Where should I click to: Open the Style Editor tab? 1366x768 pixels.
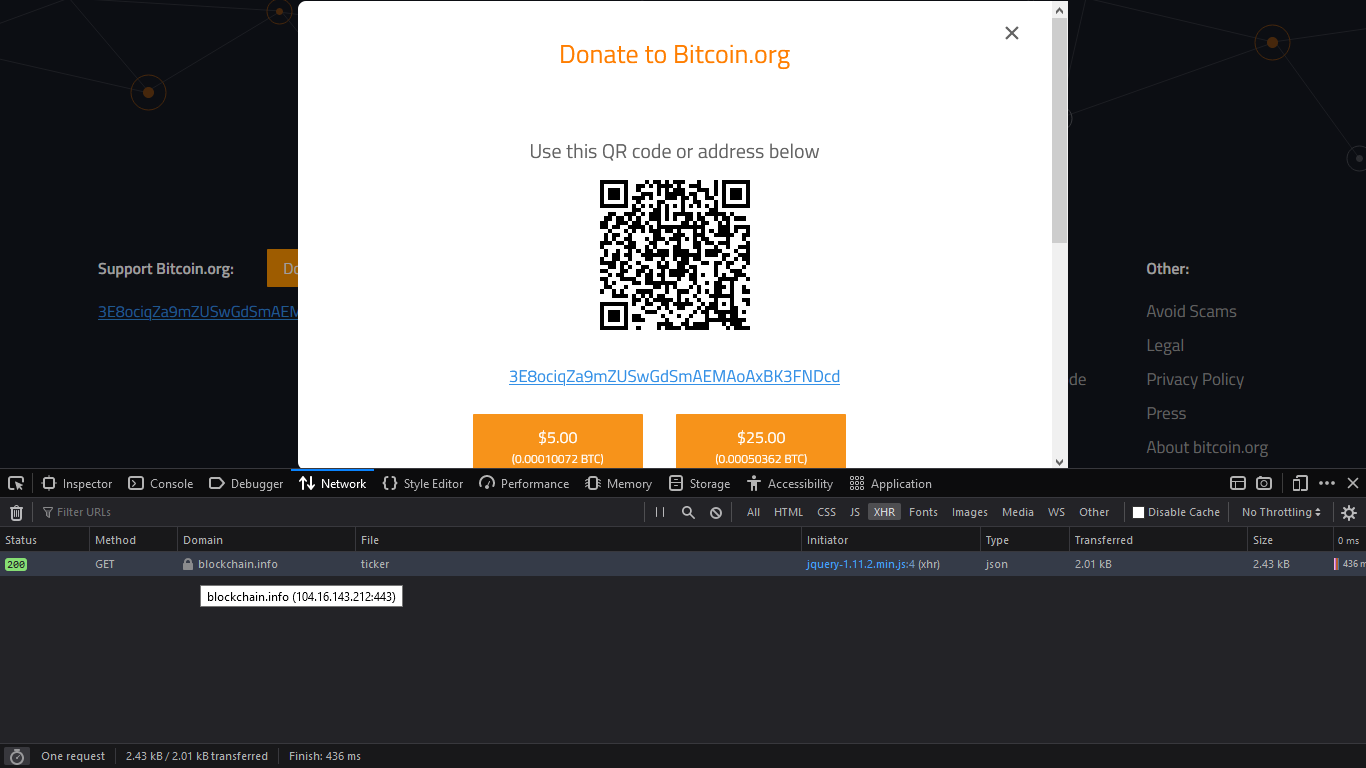pos(423,483)
